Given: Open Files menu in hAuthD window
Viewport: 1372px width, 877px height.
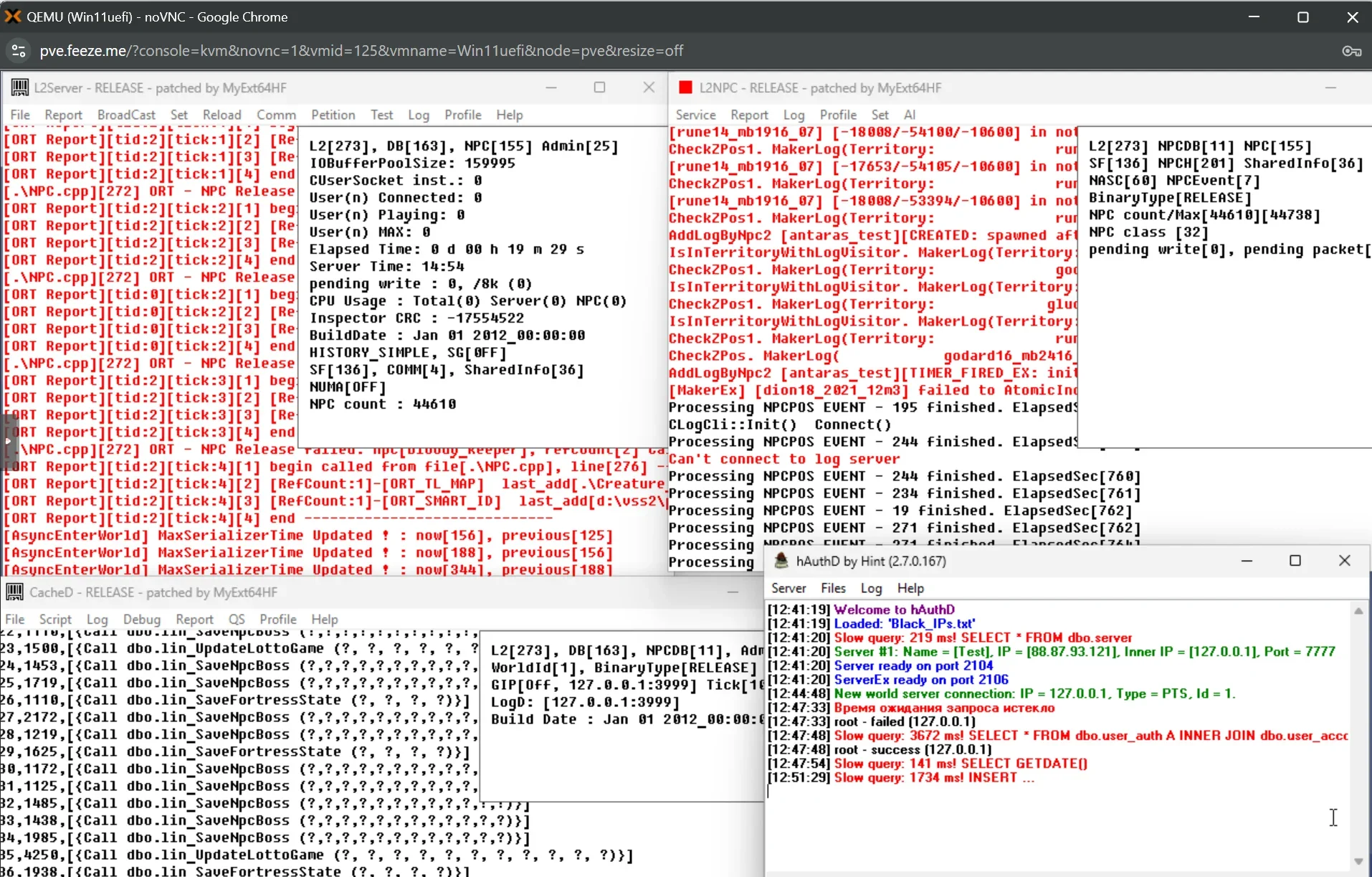Looking at the screenshot, I should pos(833,588).
